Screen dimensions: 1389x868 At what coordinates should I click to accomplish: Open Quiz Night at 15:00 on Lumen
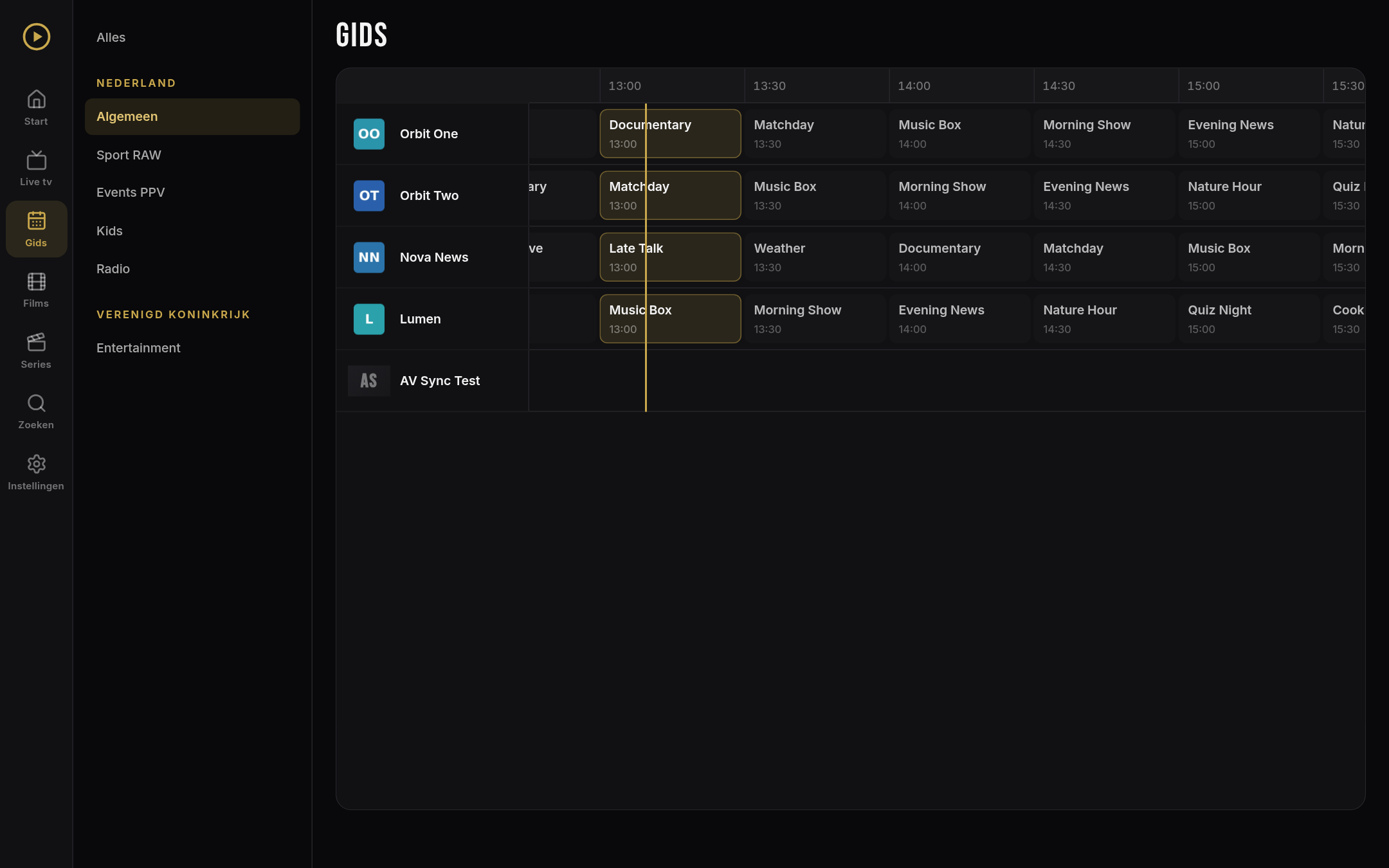[1249, 319]
